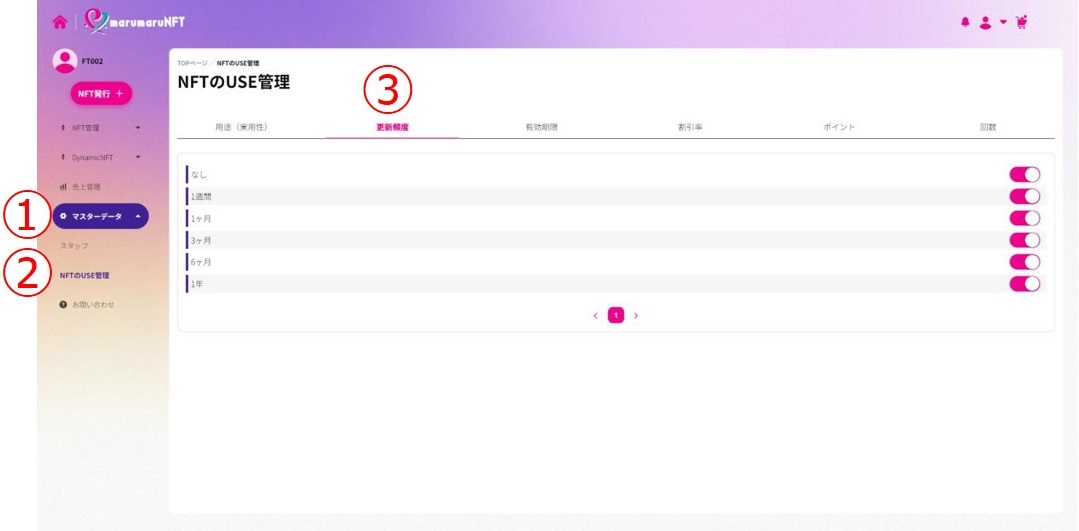Click the FT002 profile avatar
The width and height of the screenshot is (1079, 531).
point(65,61)
